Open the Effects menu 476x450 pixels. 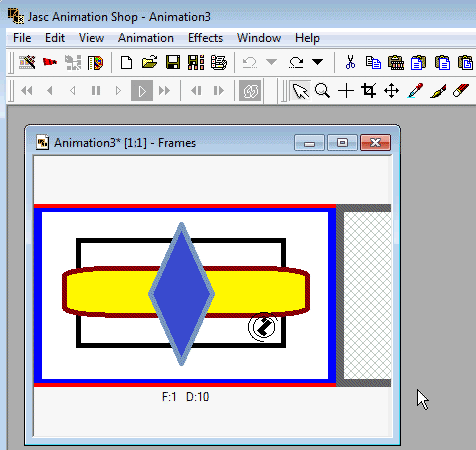point(205,38)
